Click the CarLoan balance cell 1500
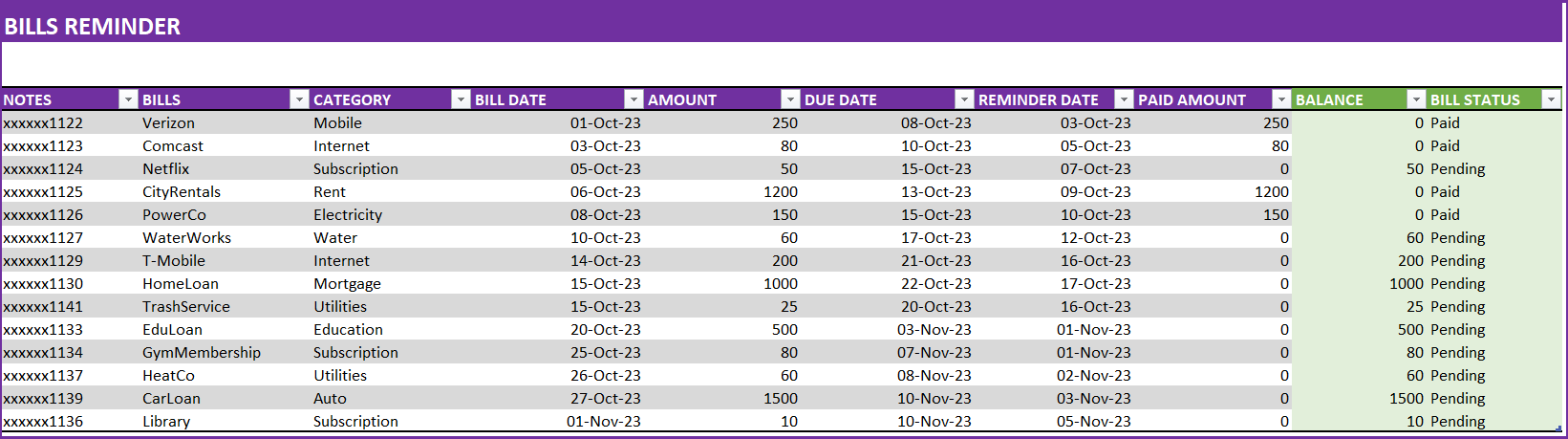 click(1360, 399)
